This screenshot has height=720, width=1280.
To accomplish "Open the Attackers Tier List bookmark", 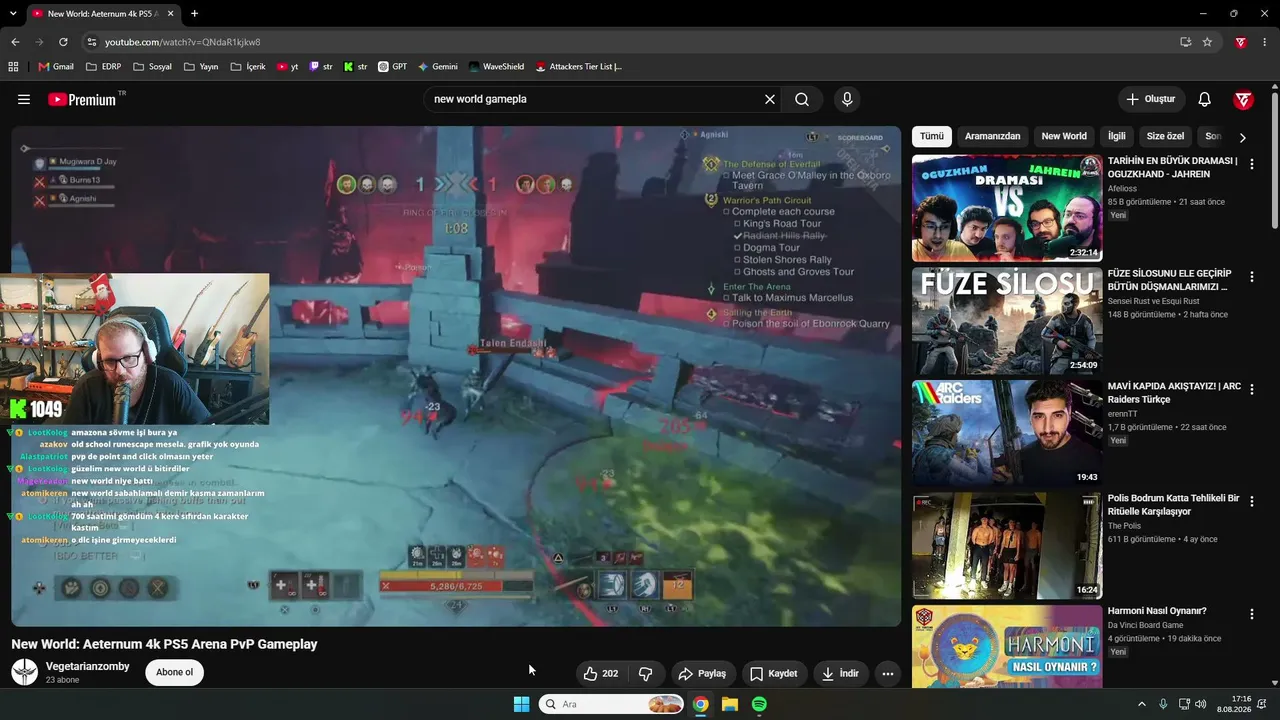I will click(579, 67).
